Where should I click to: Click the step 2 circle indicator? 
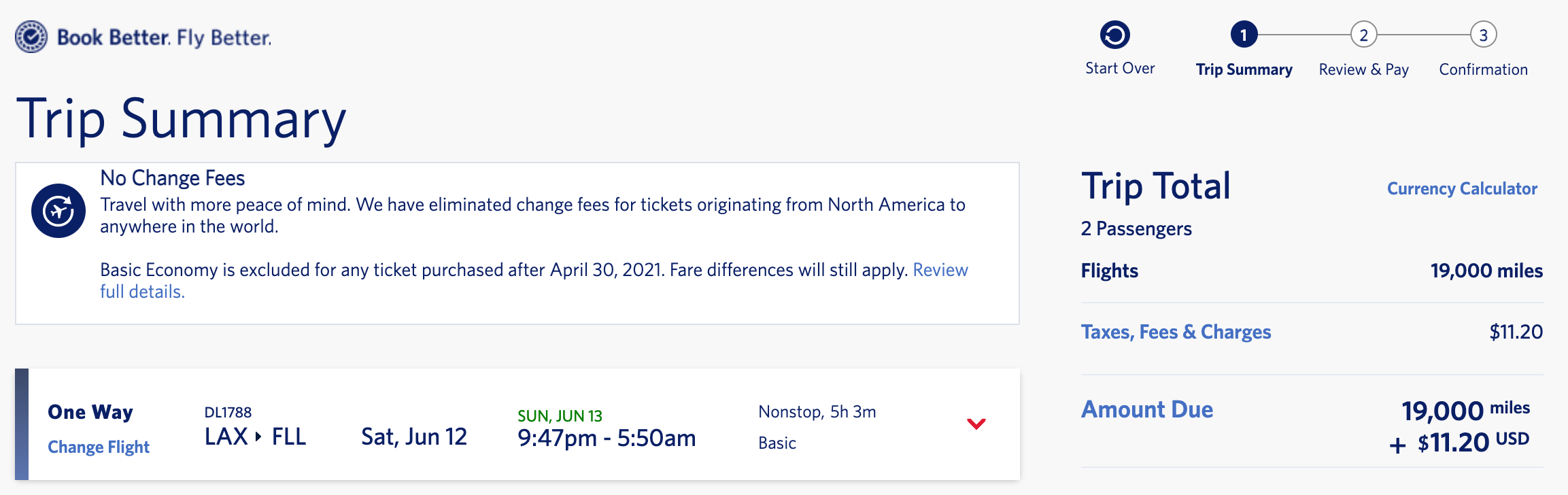pyautogui.click(x=1363, y=35)
